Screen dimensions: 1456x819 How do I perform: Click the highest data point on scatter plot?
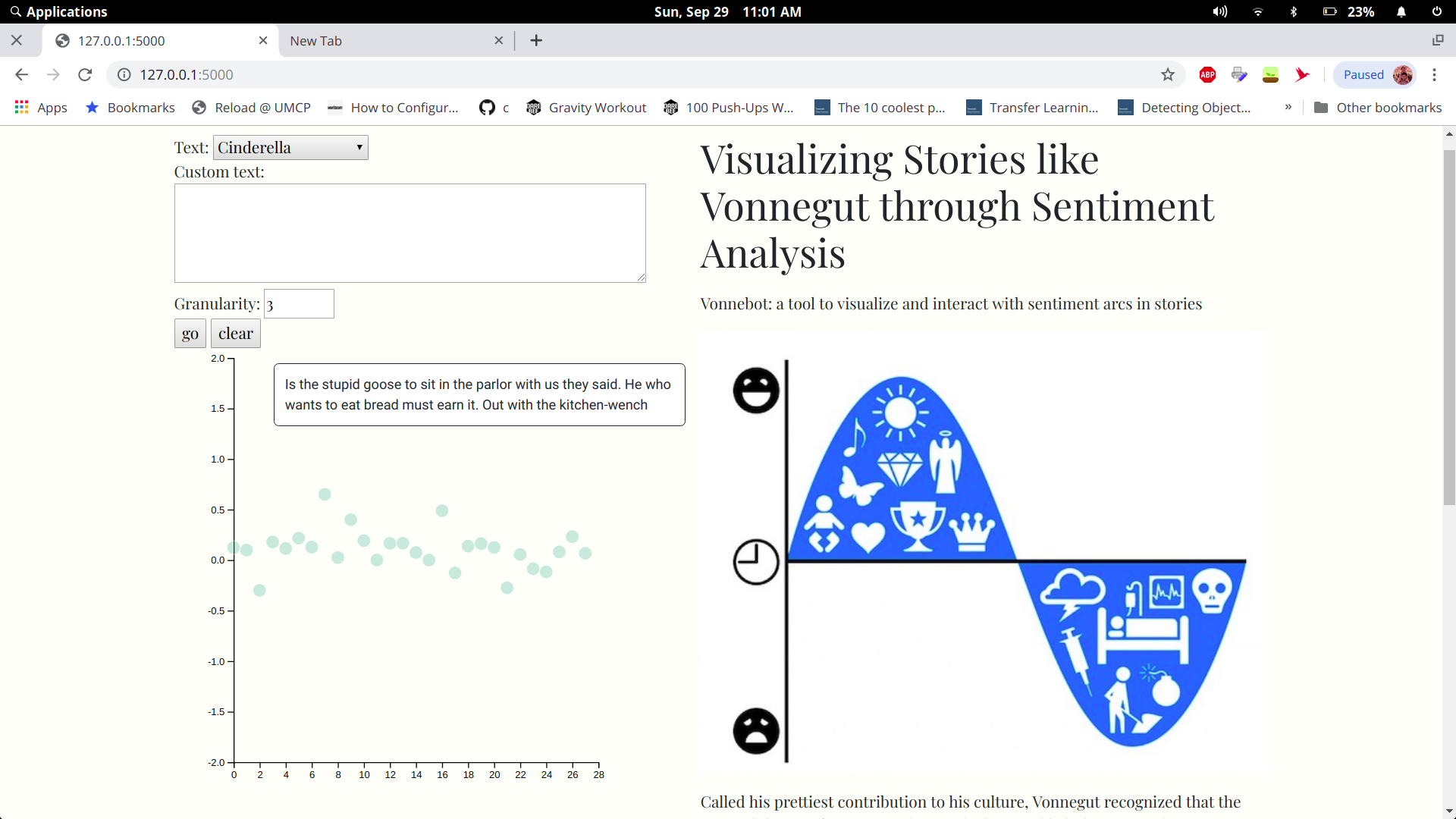[x=325, y=494]
